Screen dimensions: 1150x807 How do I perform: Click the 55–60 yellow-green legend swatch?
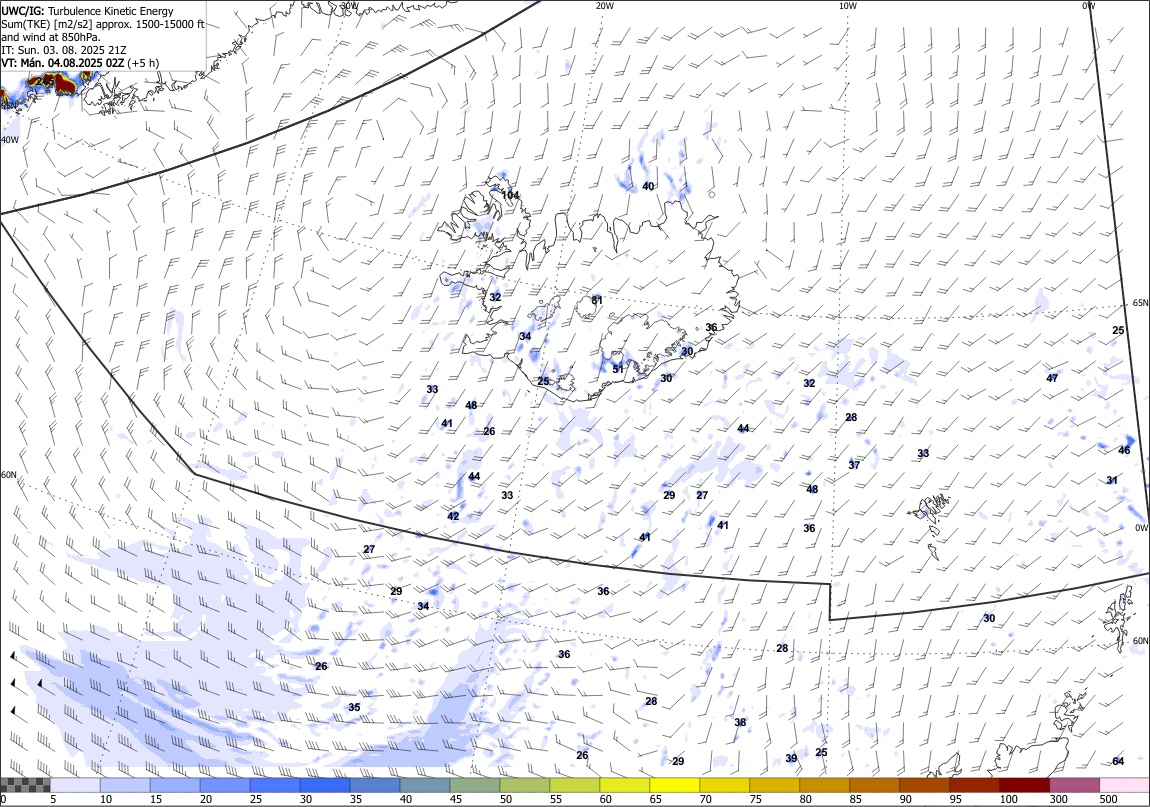coord(574,785)
